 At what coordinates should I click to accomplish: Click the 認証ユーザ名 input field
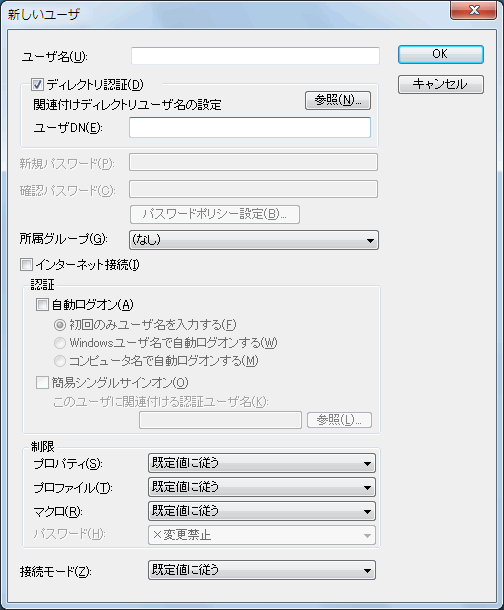coord(220,420)
